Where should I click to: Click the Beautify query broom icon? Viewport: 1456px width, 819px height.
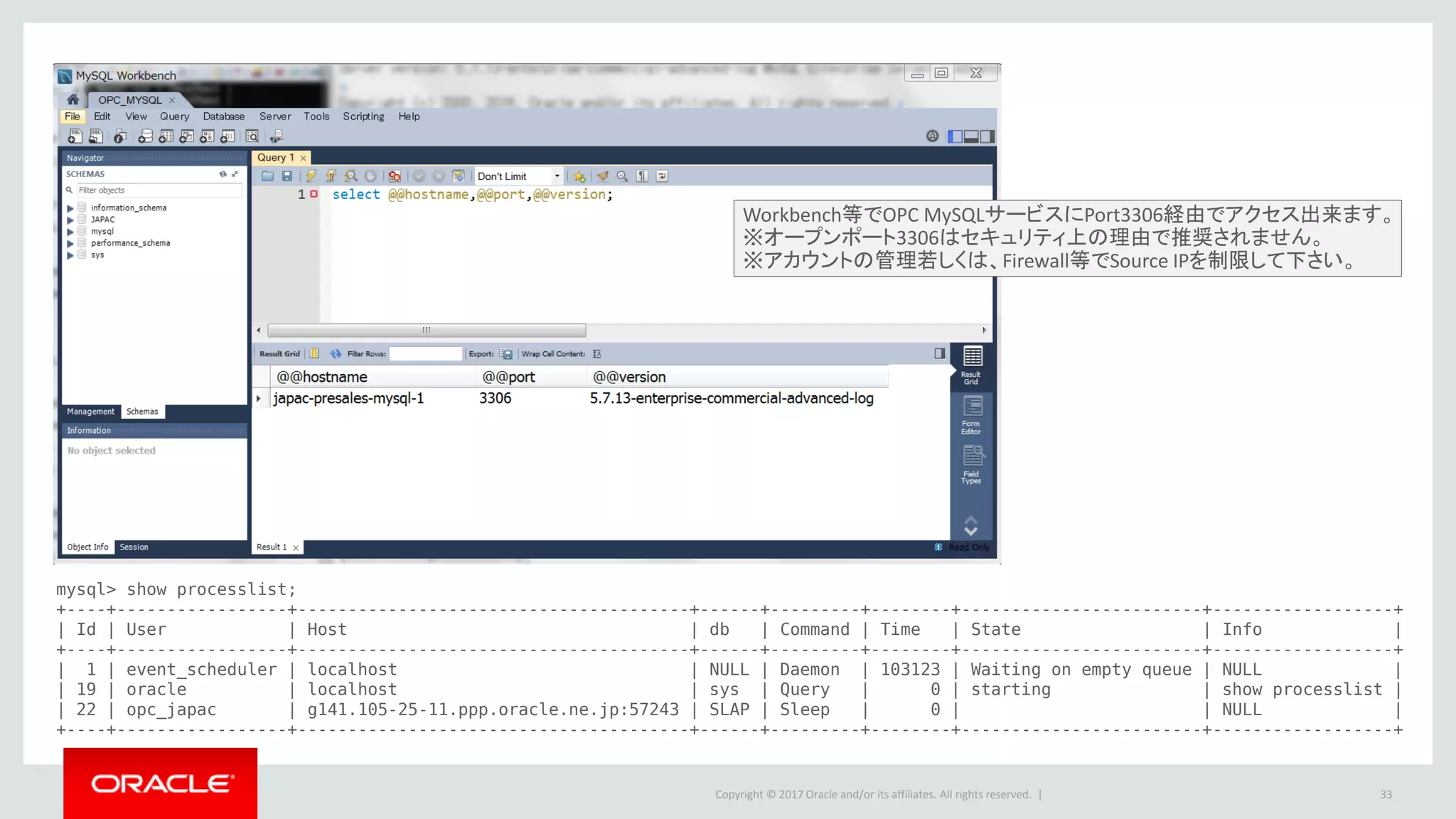click(603, 176)
